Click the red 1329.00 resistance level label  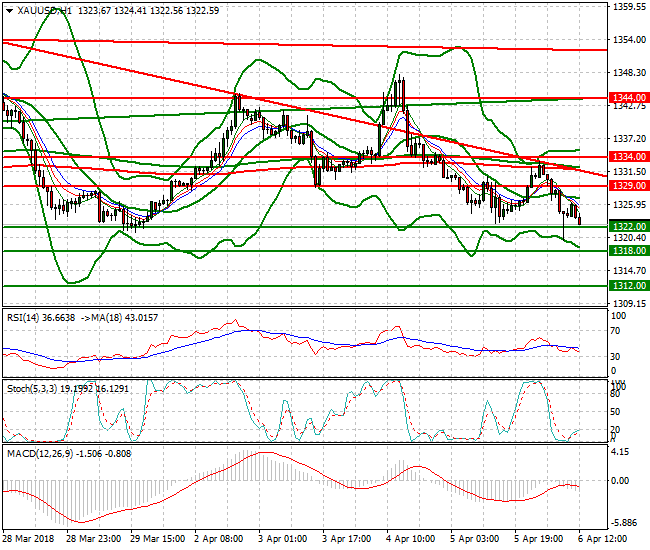pyautogui.click(x=630, y=186)
